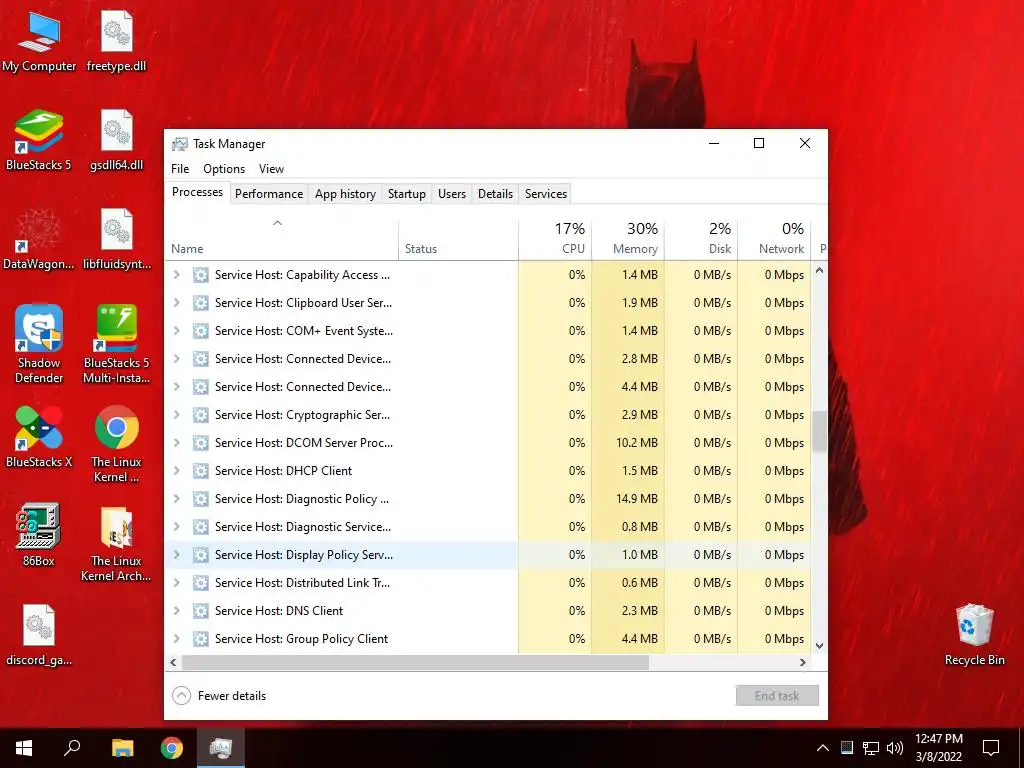Sort by Network column header
This screenshot has height=768, width=1024.
(x=774, y=239)
